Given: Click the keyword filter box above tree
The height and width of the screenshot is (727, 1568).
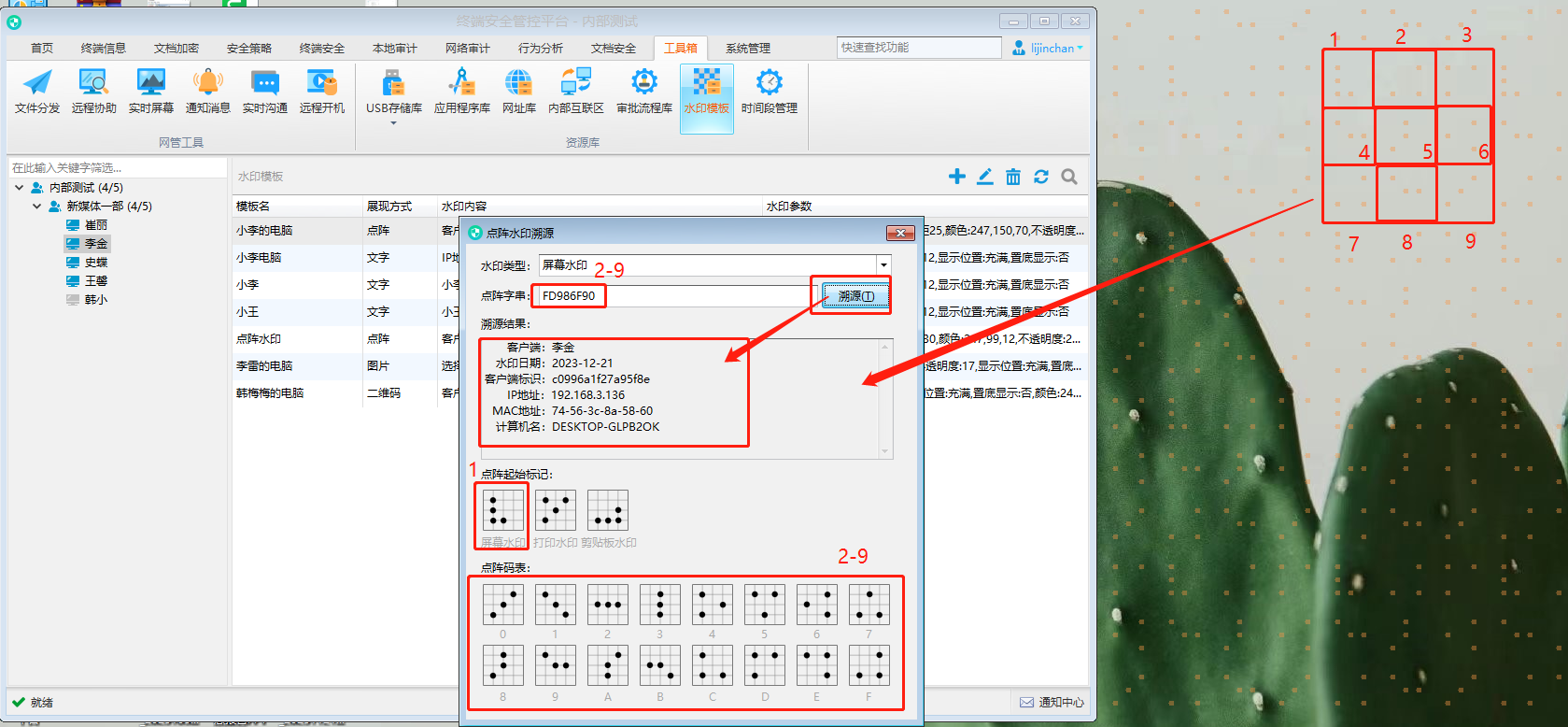Looking at the screenshot, I should [118, 167].
